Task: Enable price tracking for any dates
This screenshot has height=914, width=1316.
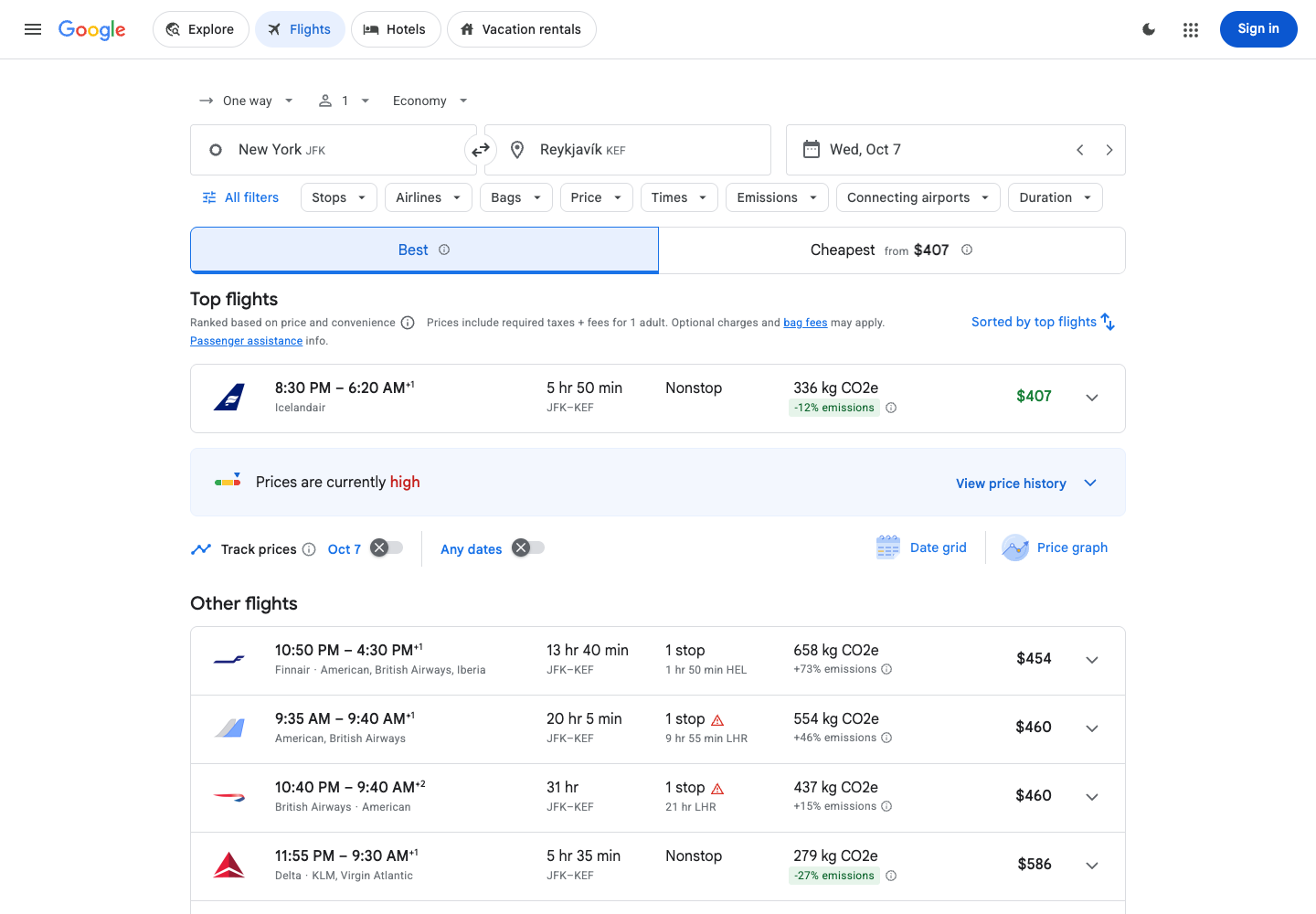Action: [528, 547]
